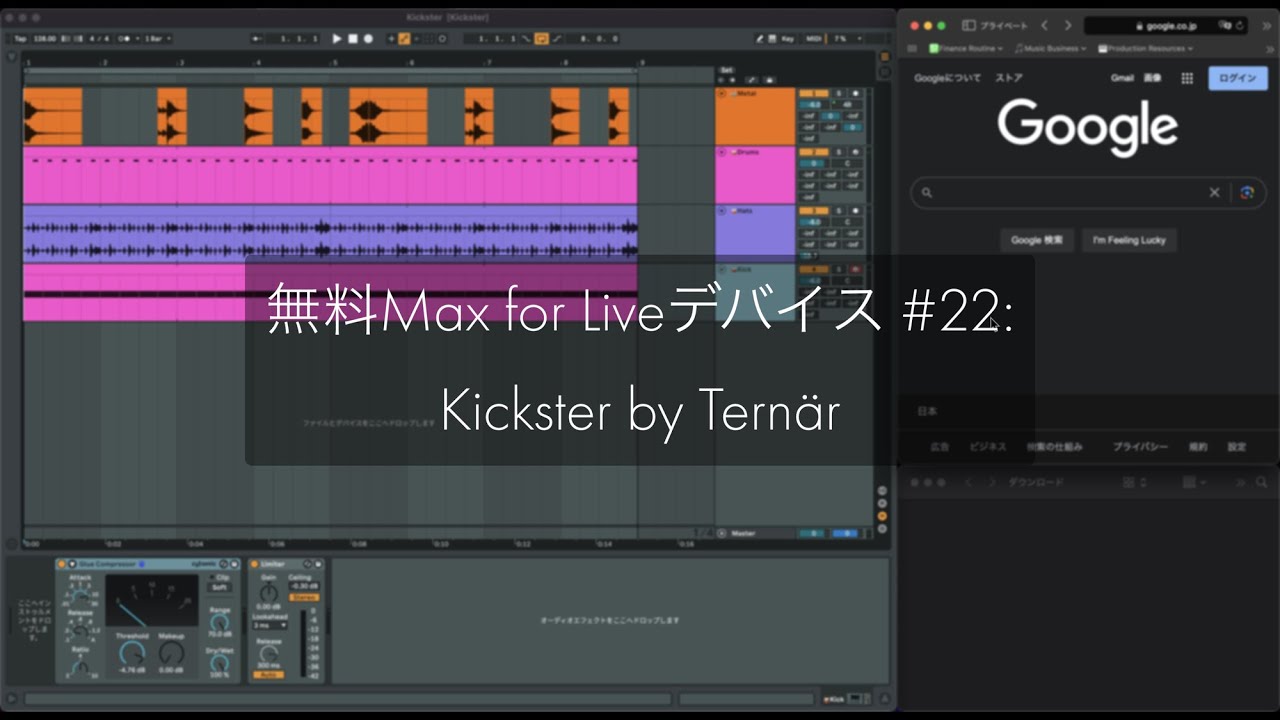This screenshot has height=720, width=1280.
Task: Open the Gmail link
Action: tap(1121, 78)
